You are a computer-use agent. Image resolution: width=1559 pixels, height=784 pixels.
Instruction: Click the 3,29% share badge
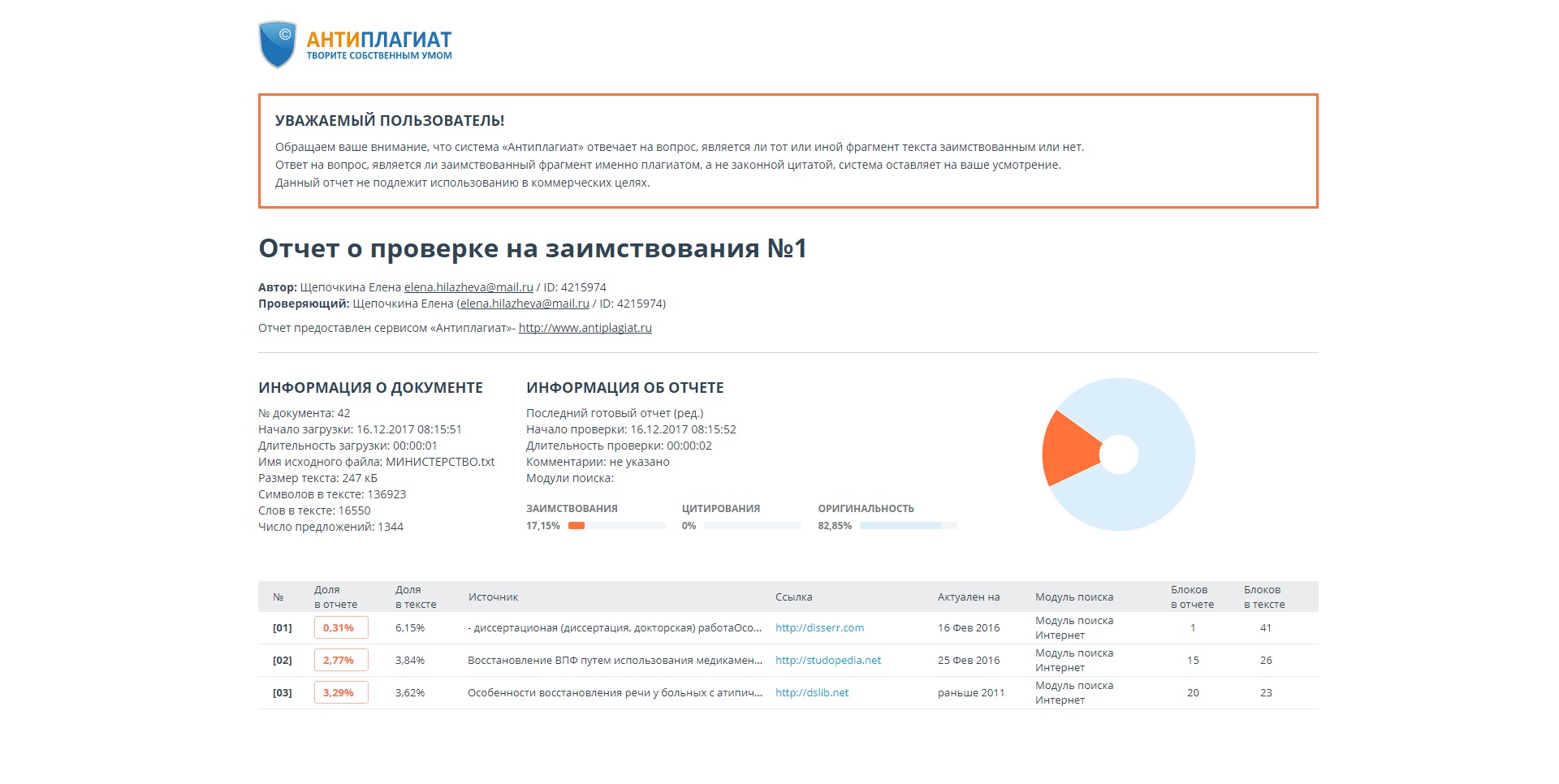pos(340,693)
